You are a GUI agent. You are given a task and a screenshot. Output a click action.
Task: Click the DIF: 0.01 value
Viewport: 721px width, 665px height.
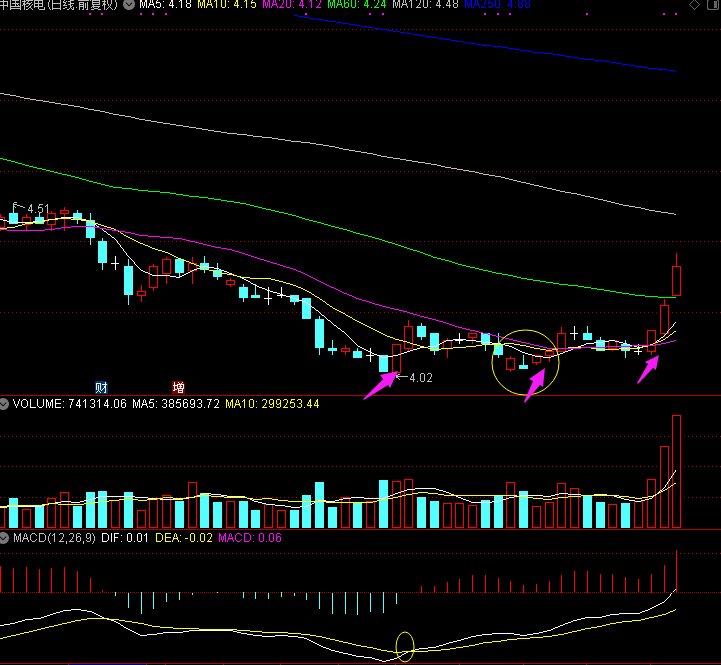click(x=125, y=538)
